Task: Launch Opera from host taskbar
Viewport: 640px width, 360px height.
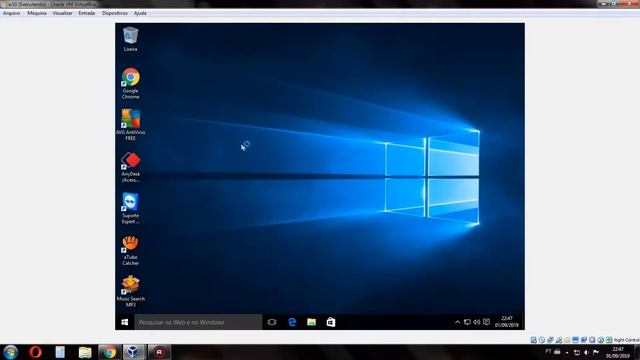Action: pos(36,352)
